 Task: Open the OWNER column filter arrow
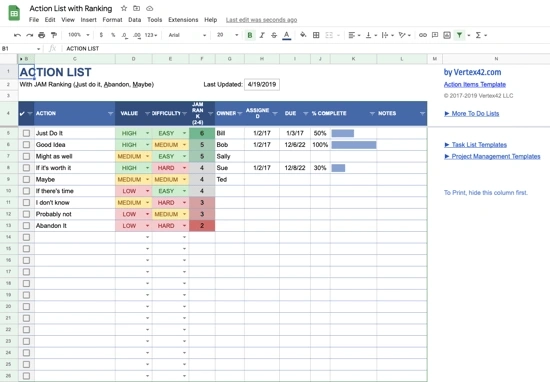pyautogui.click(x=240, y=114)
